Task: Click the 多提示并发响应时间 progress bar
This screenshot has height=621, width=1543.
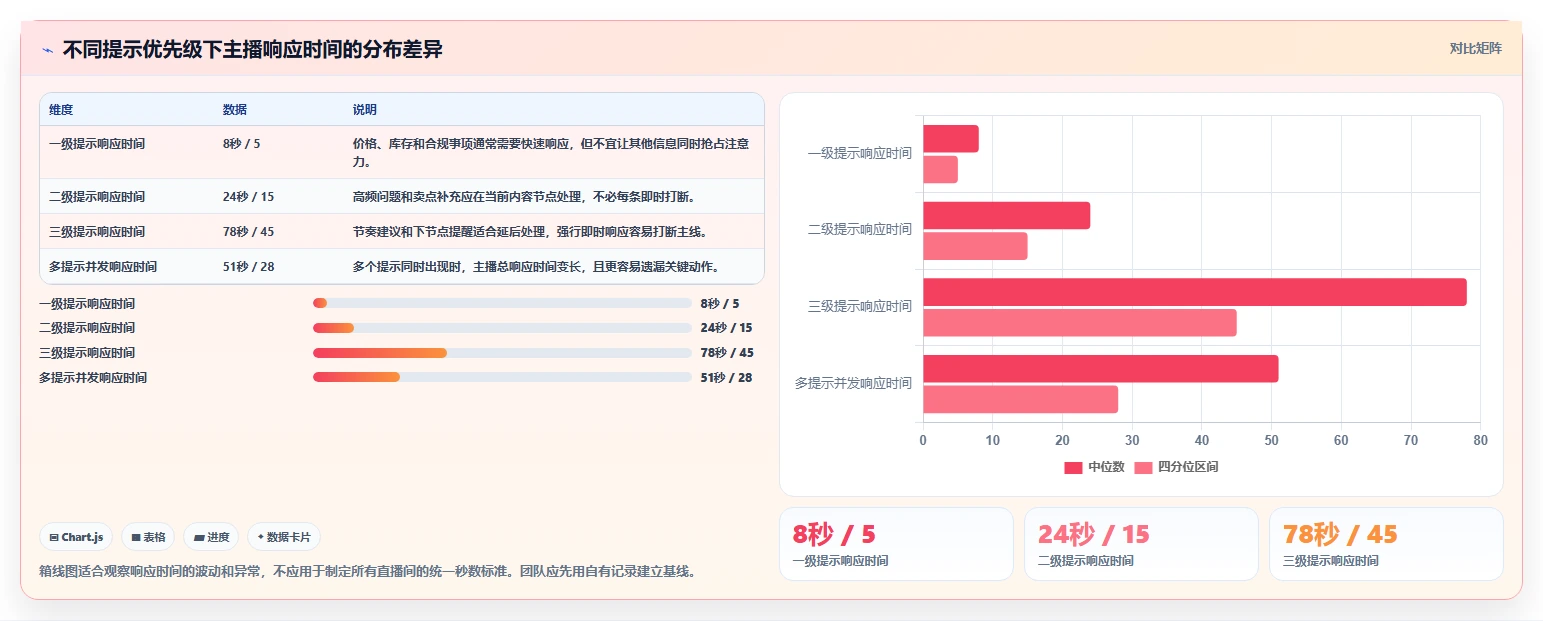Action: 502,377
